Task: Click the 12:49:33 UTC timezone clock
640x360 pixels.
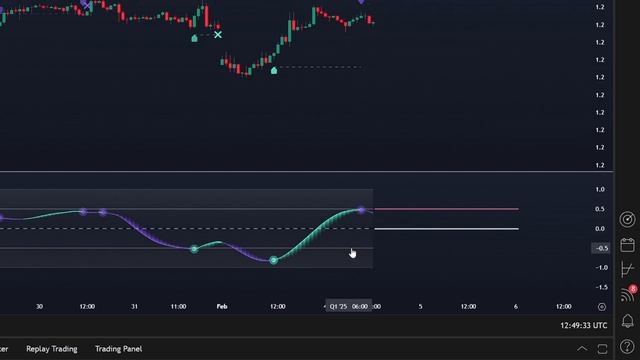Action: [x=584, y=325]
